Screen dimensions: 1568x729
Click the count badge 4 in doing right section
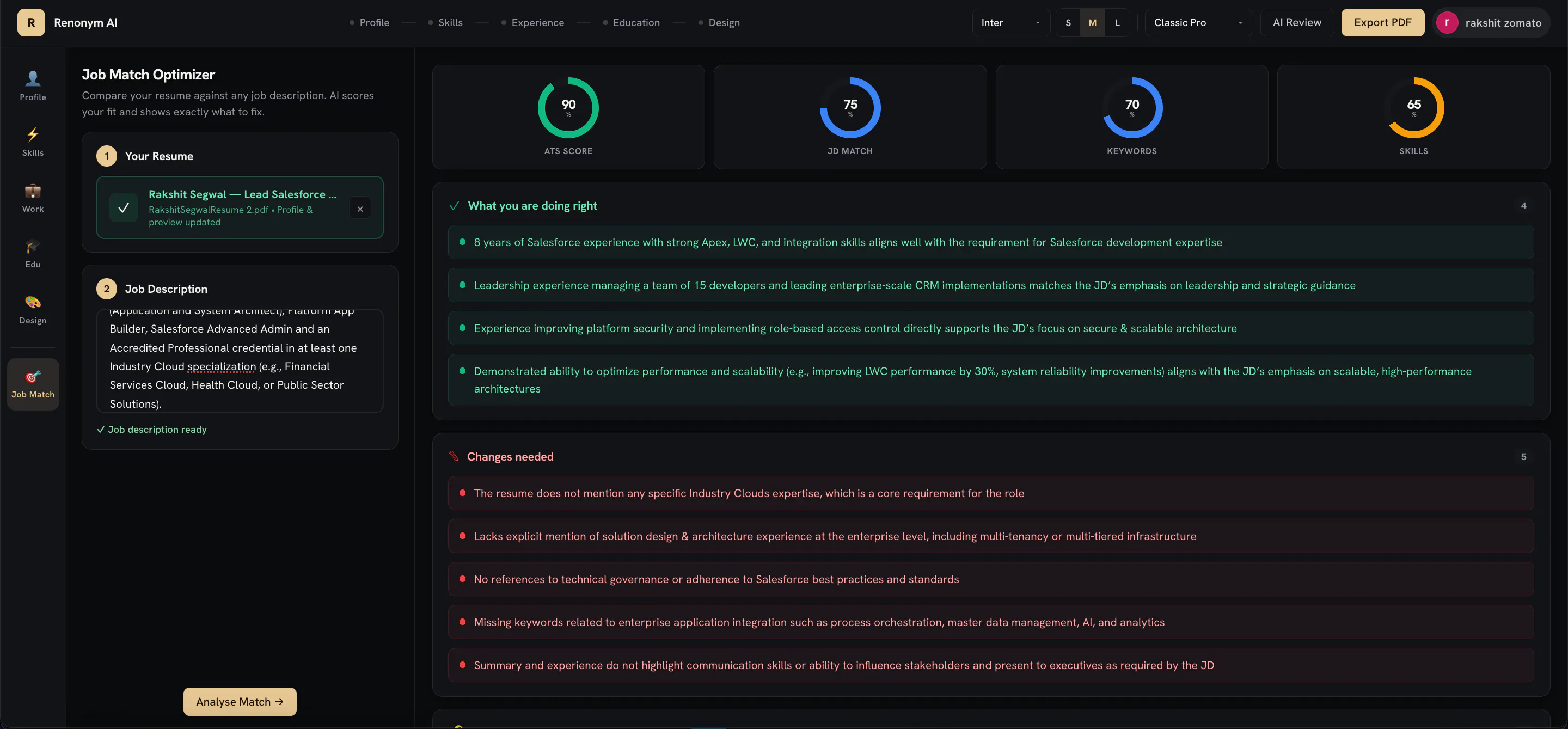tap(1523, 206)
